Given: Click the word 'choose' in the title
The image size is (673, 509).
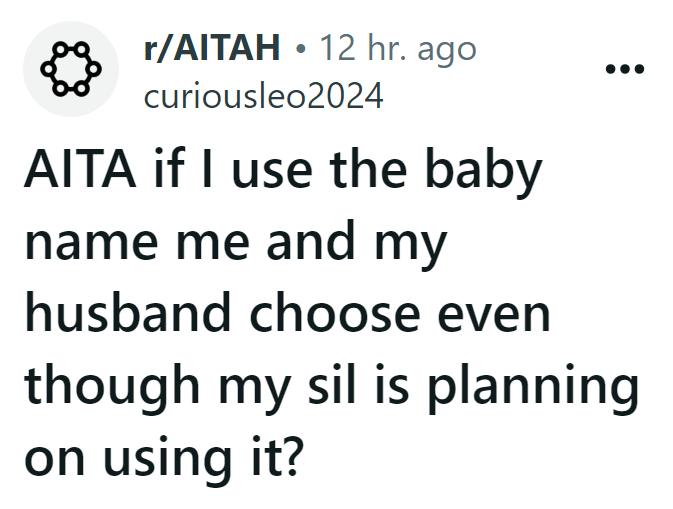Looking at the screenshot, I should (335, 312).
